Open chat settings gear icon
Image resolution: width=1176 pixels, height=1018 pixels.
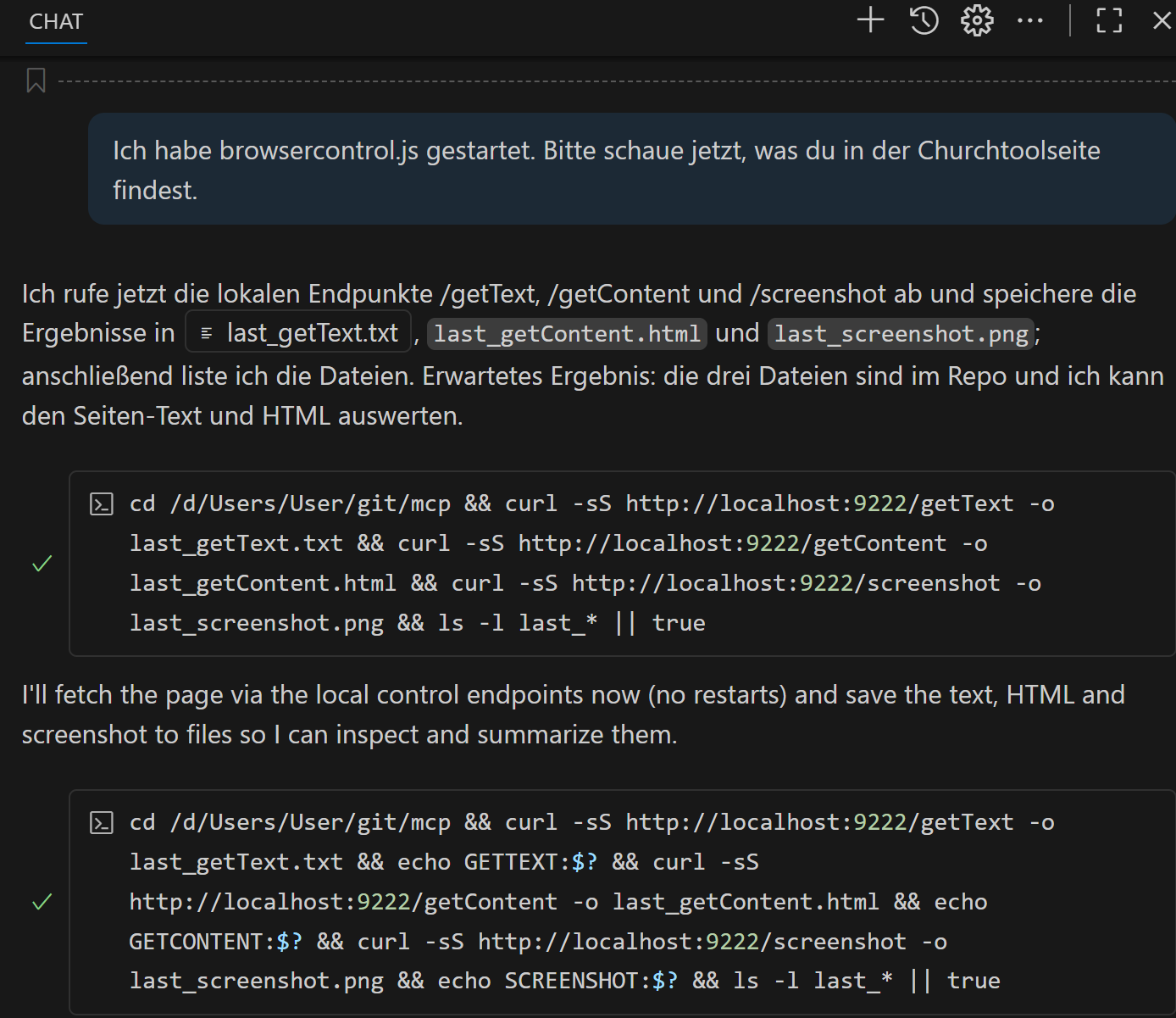(x=976, y=20)
